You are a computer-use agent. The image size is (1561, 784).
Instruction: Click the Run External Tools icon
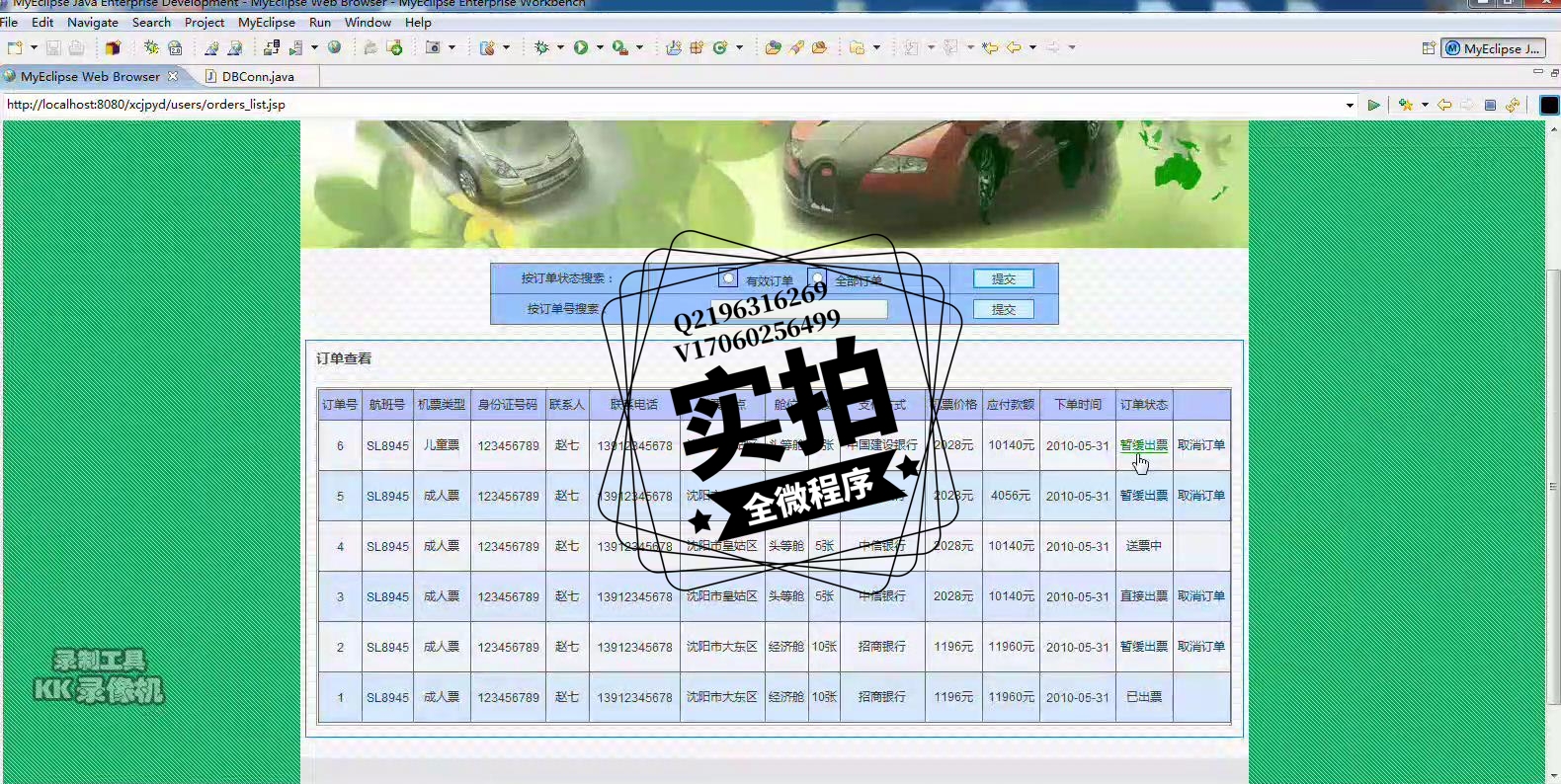point(620,47)
